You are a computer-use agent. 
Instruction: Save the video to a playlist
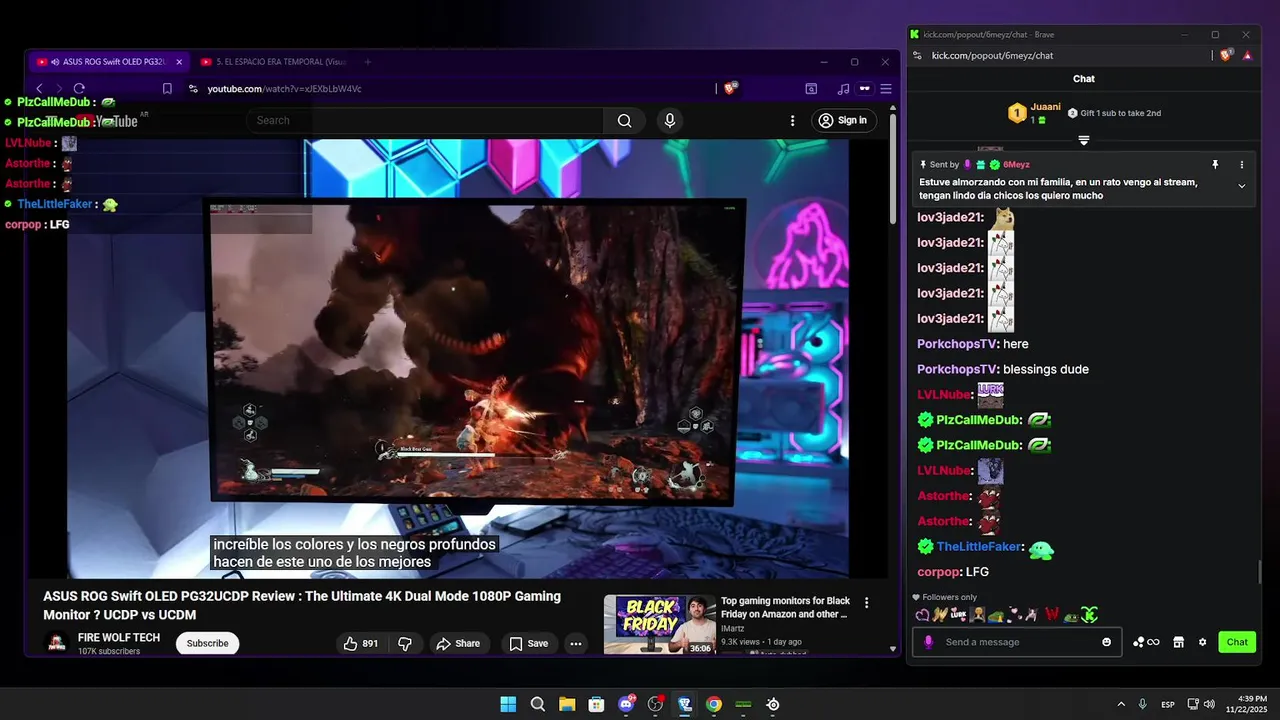[528, 643]
